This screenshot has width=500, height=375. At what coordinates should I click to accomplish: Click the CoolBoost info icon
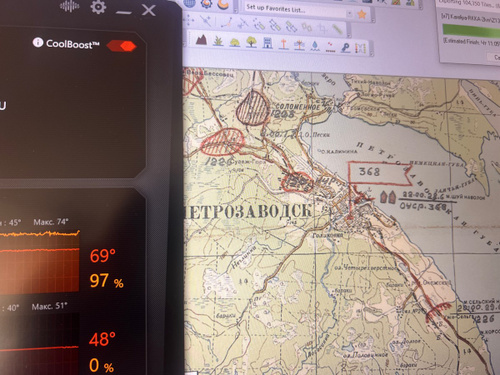[x=38, y=42]
